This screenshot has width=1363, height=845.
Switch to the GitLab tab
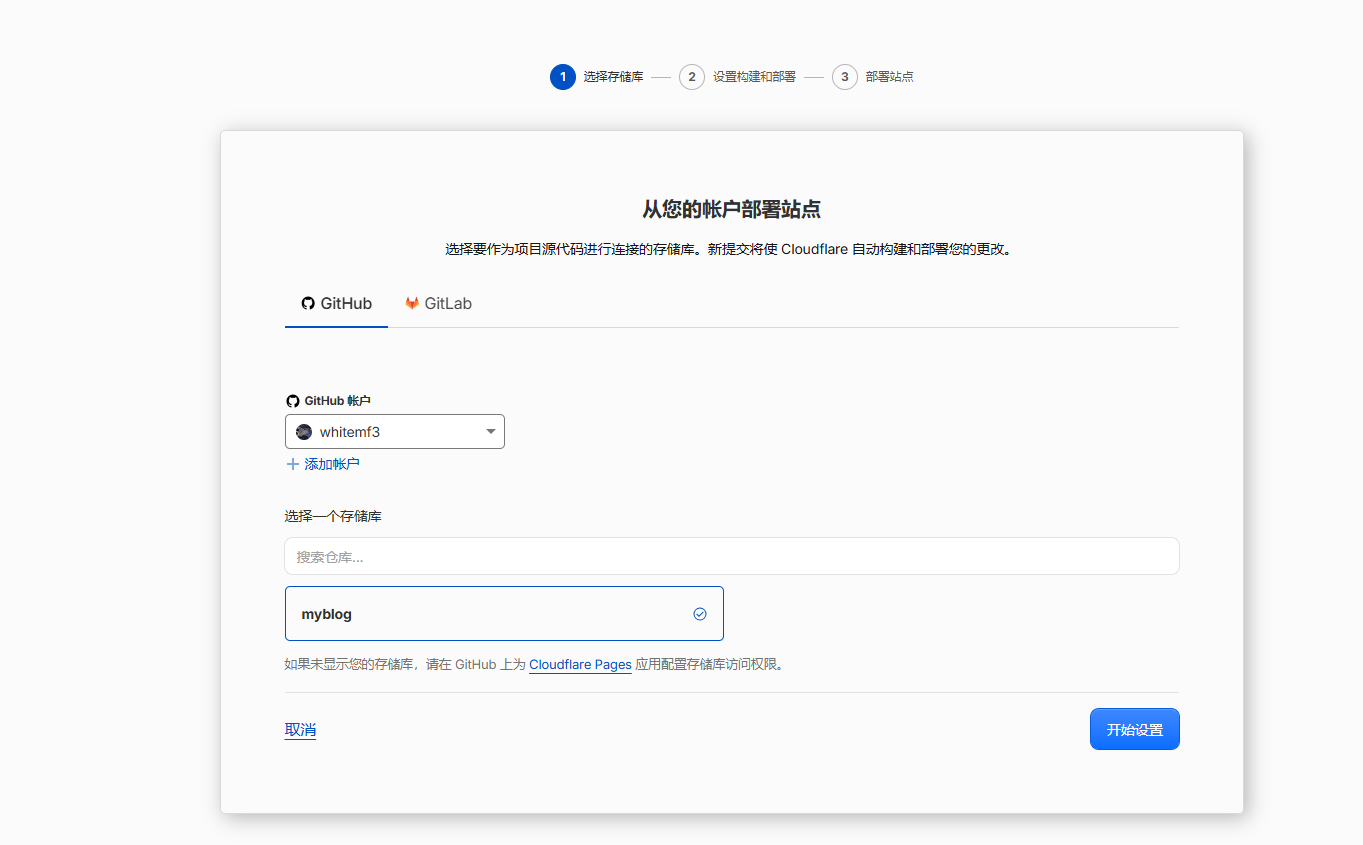pos(438,304)
